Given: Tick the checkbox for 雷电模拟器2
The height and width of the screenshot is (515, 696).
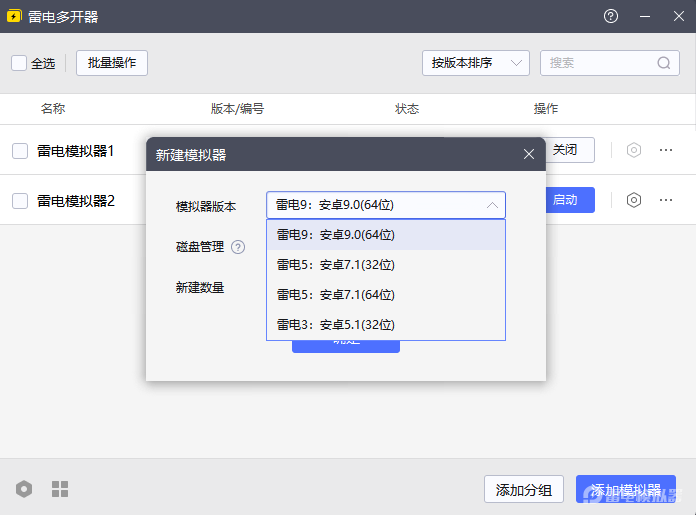Looking at the screenshot, I should (x=20, y=201).
